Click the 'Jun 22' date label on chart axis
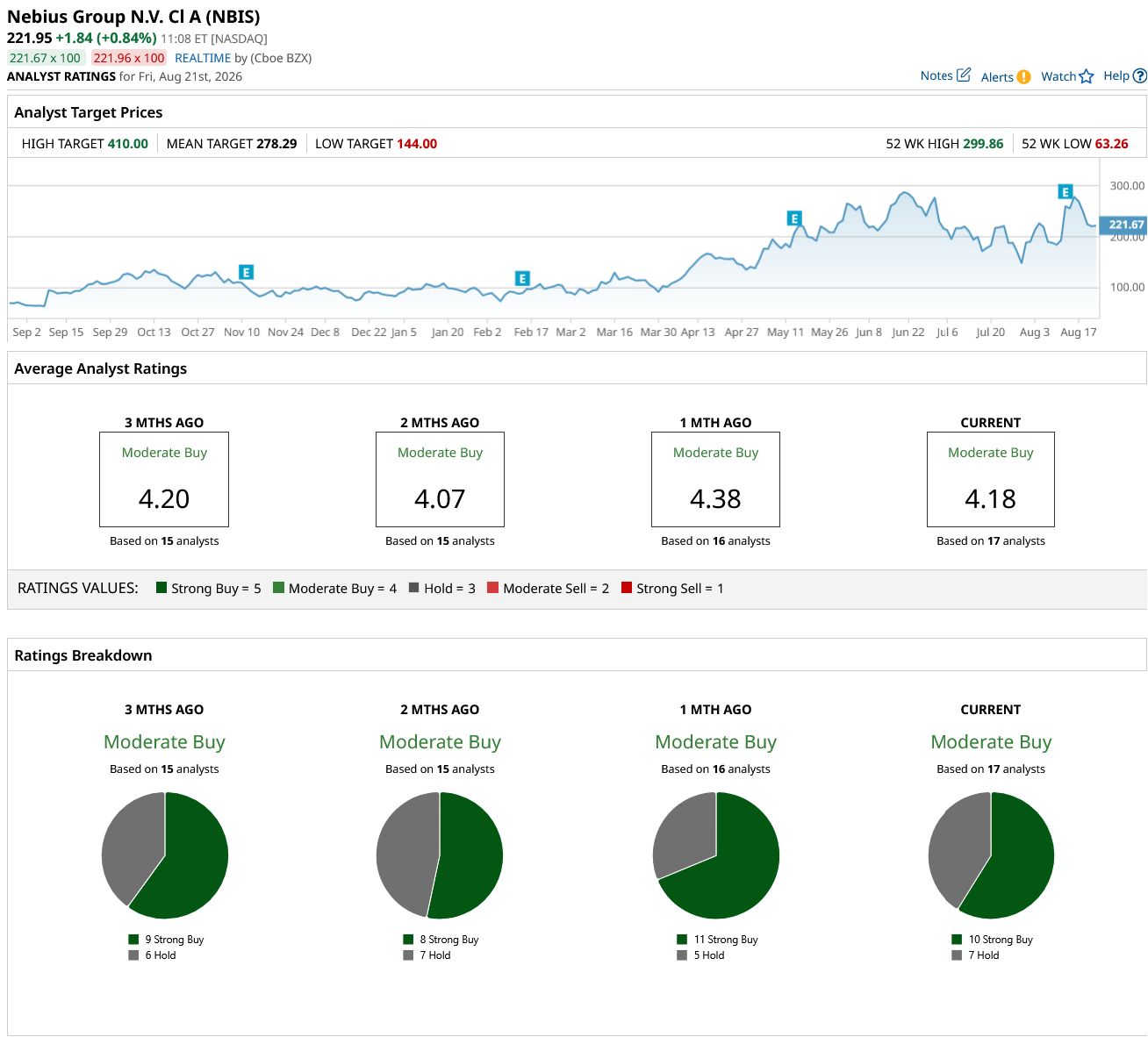 908,333
